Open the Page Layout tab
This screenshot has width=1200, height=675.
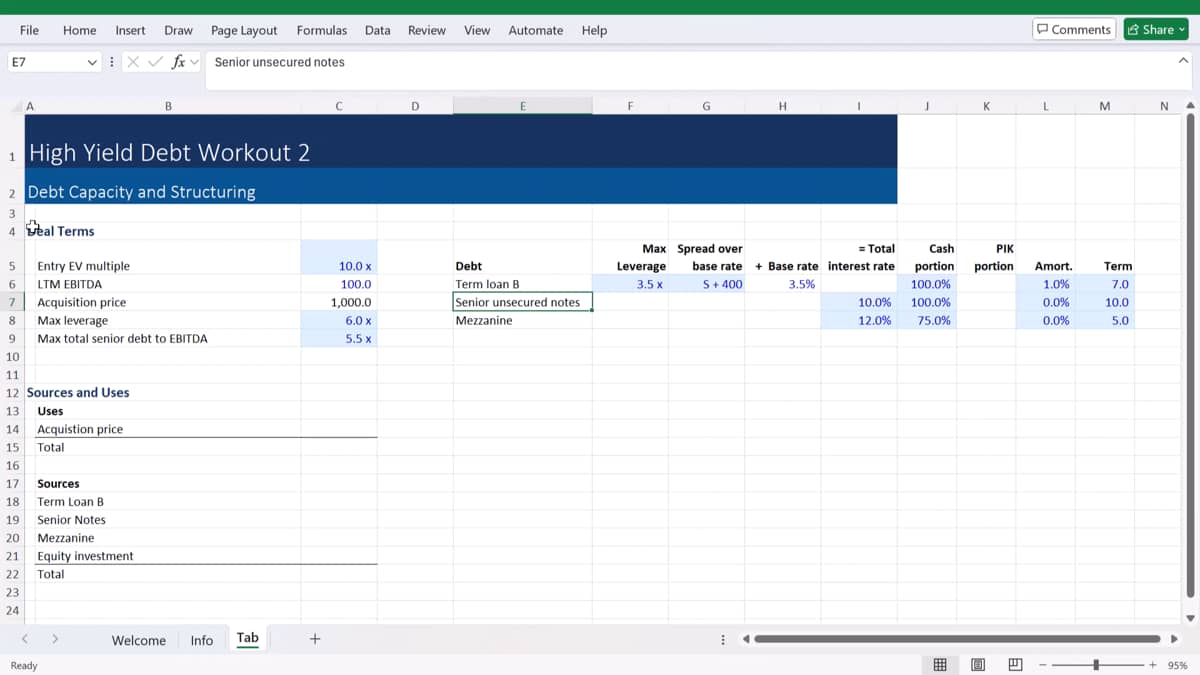pos(244,30)
